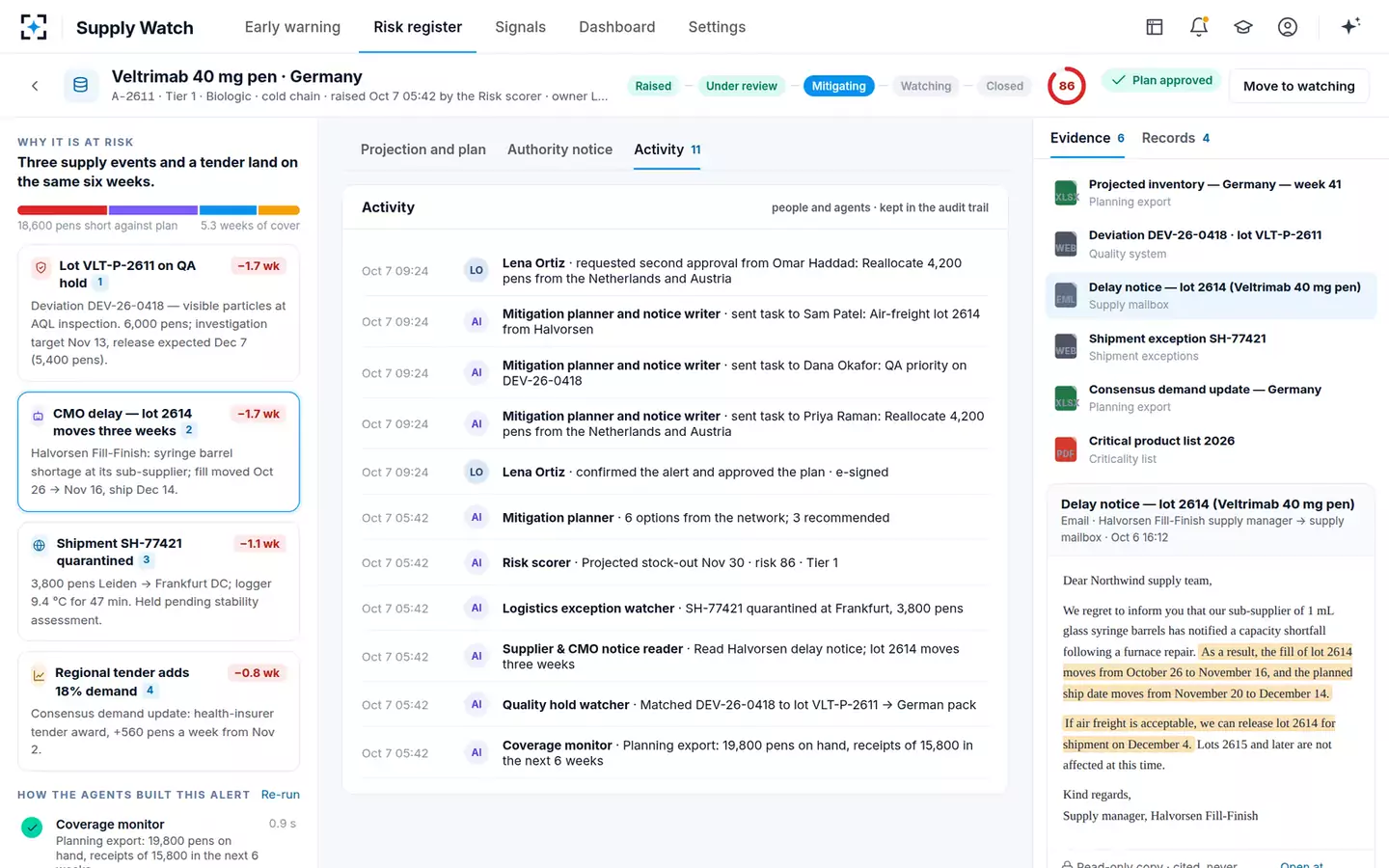Open the Settings tab
1389x868 pixels.
[717, 27]
